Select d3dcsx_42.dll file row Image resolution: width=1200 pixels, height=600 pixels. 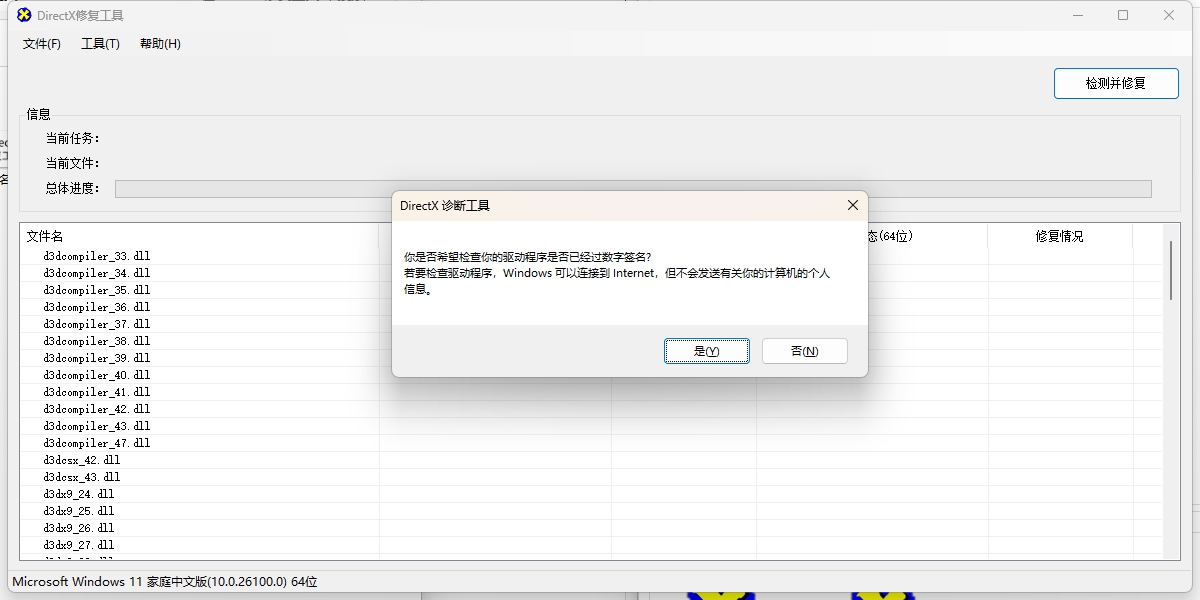coord(81,460)
